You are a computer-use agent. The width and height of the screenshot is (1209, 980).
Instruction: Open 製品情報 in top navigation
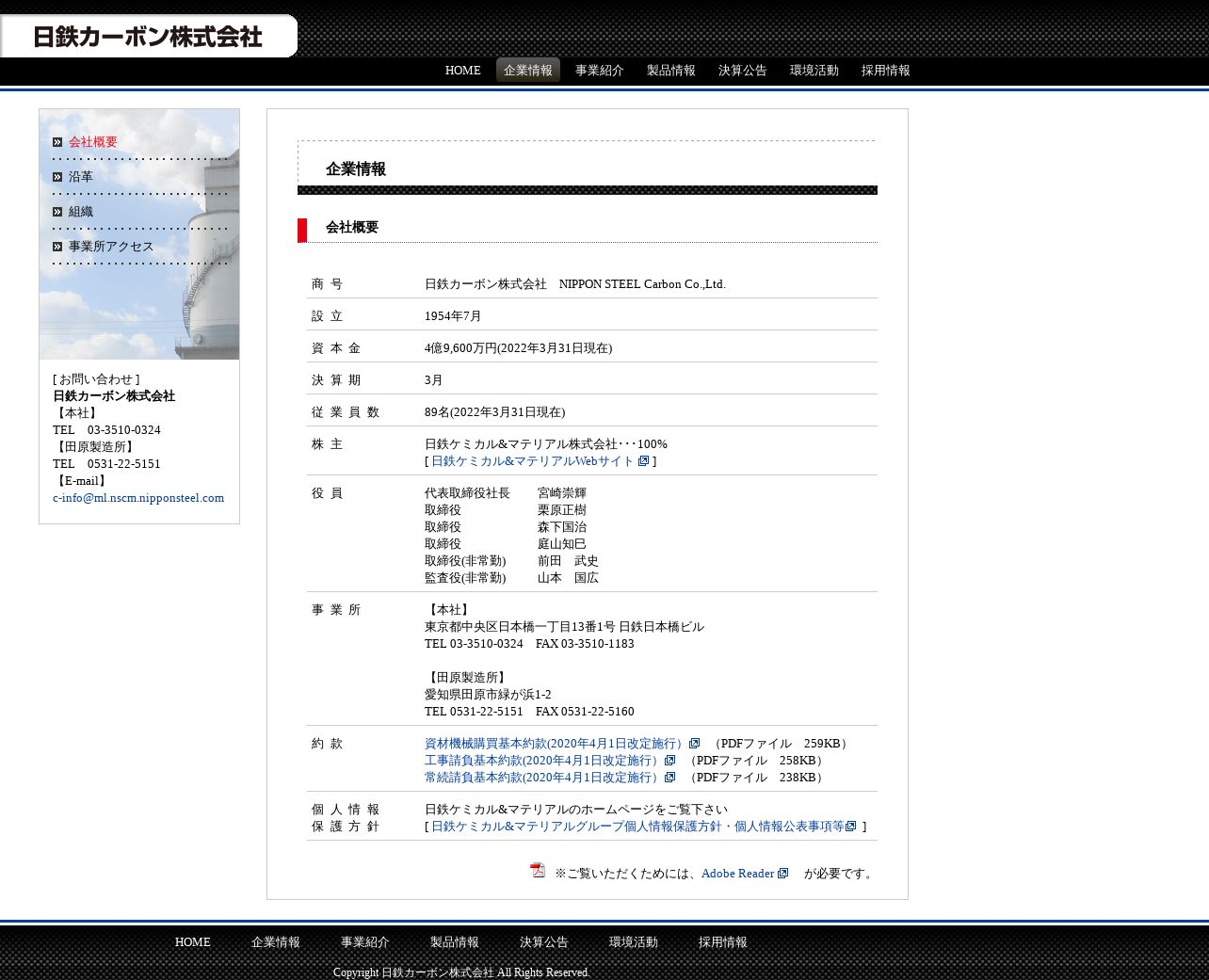pyautogui.click(x=671, y=71)
